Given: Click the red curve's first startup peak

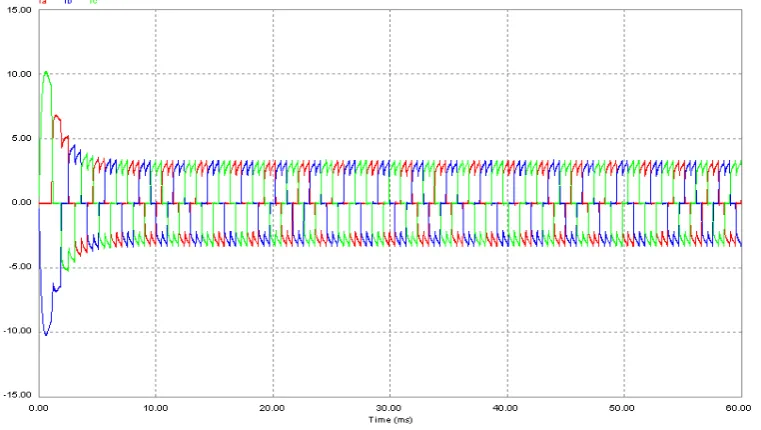Looking at the screenshot, I should click(57, 116).
